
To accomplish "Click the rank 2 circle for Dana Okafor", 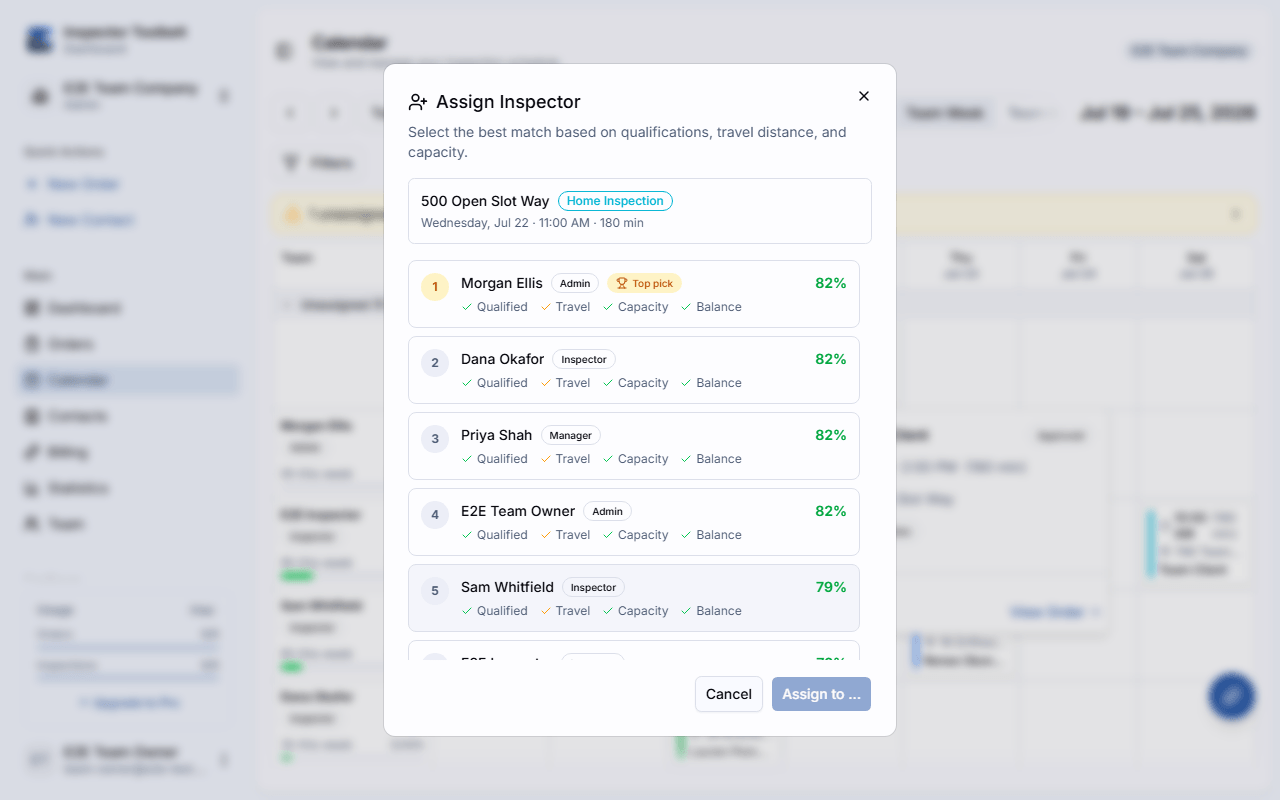I will coord(435,363).
